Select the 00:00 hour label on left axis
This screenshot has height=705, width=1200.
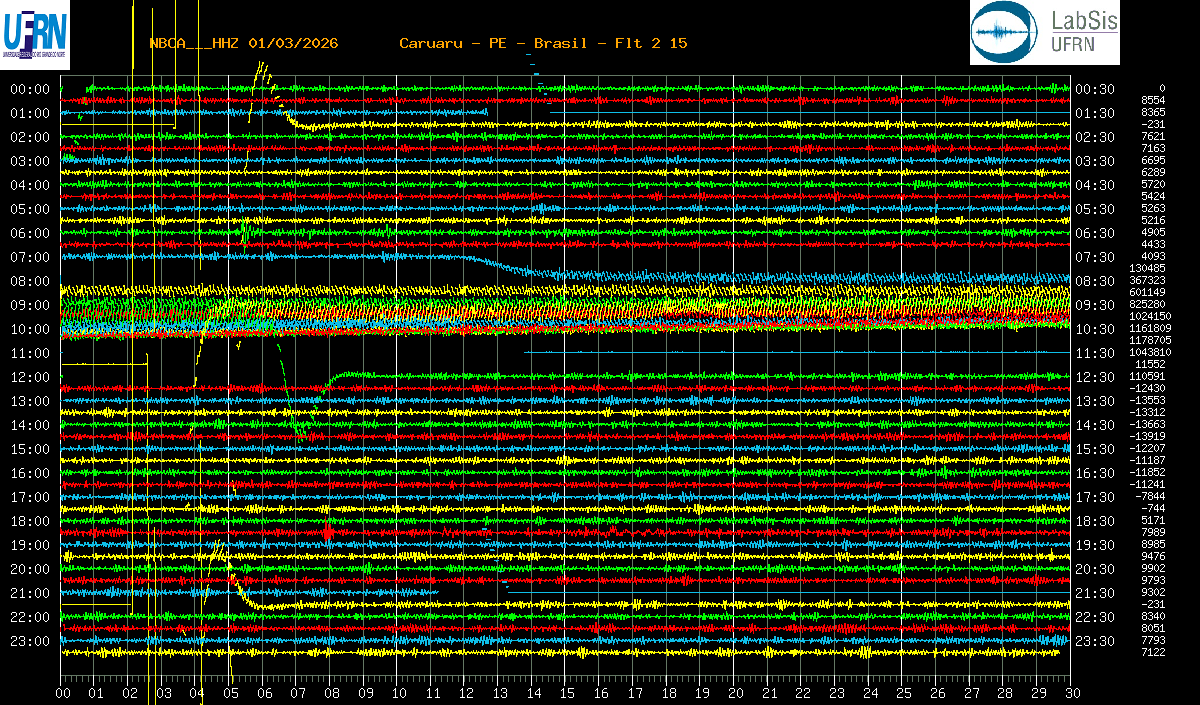30,89
